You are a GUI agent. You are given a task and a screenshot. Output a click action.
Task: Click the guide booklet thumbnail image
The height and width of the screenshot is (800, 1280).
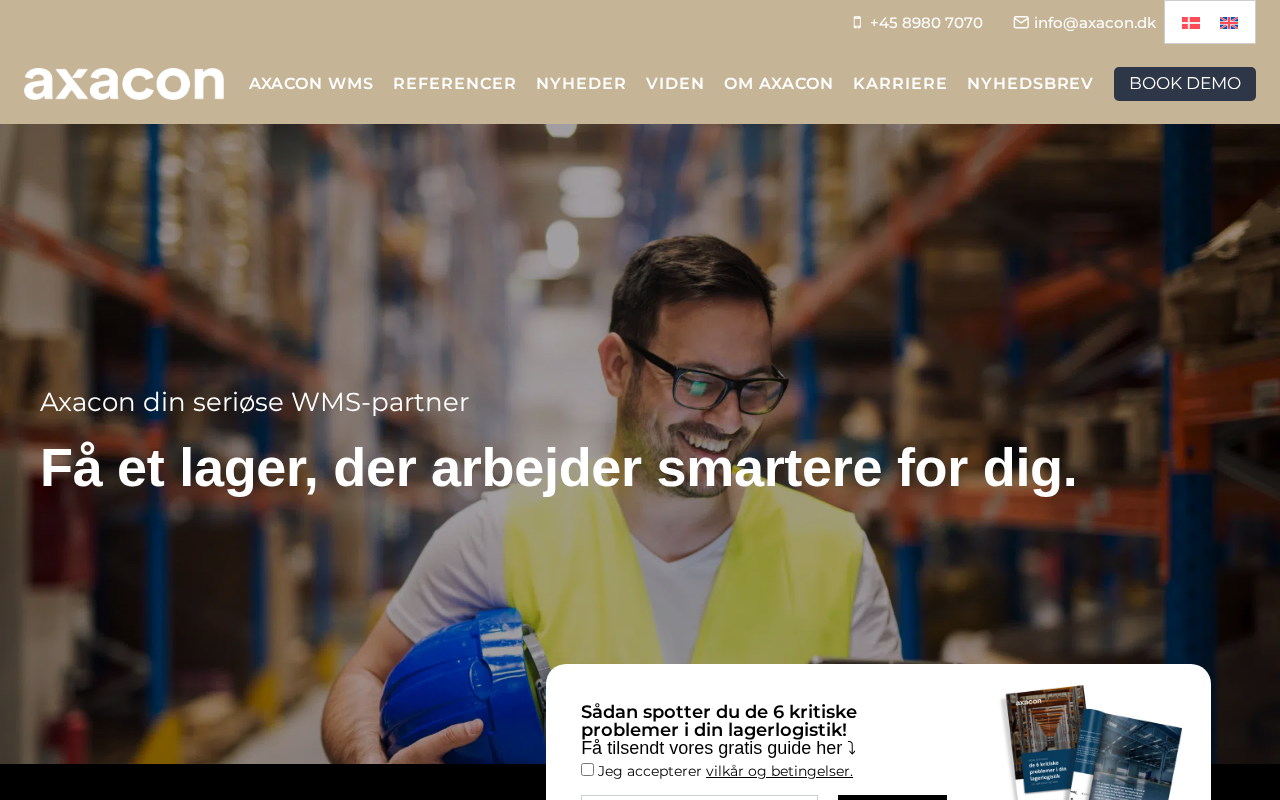(x=1092, y=742)
